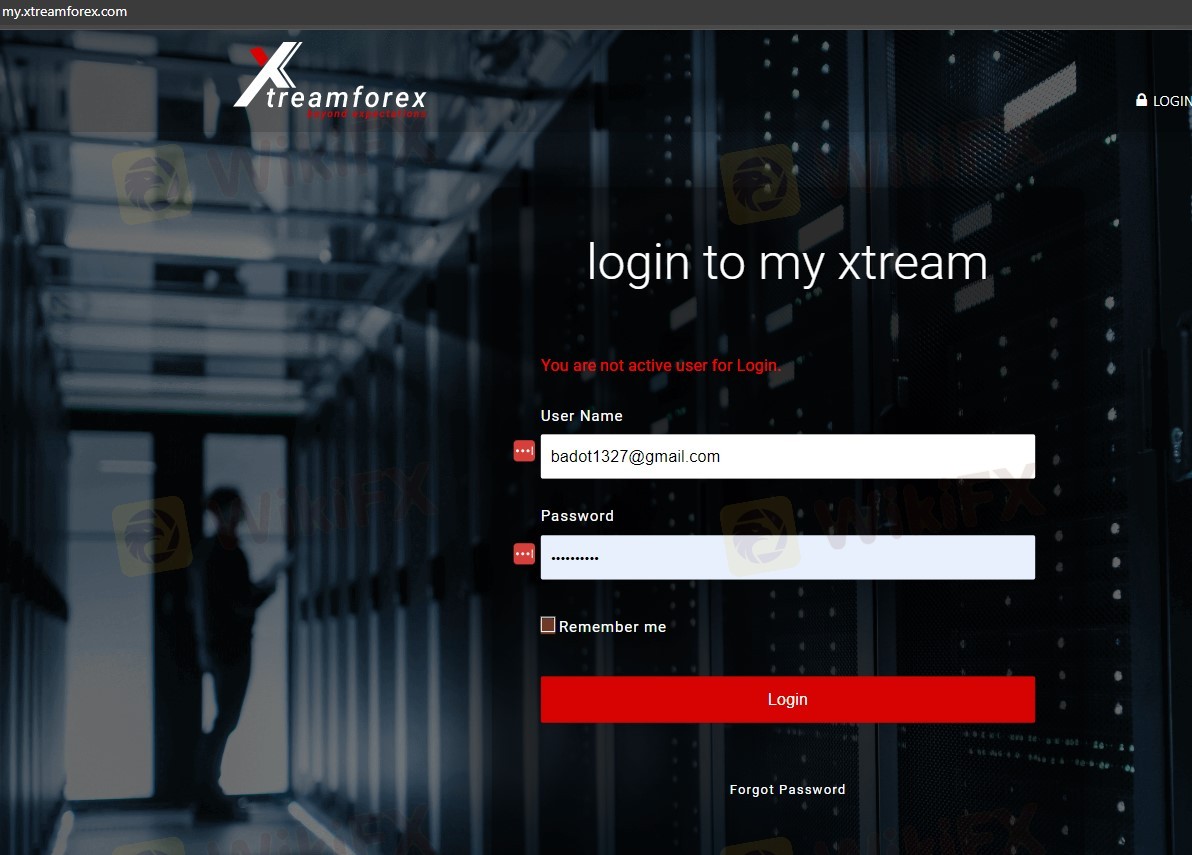The width and height of the screenshot is (1192, 855).
Task: Open password manager icon beside User Name field
Action: (x=524, y=451)
